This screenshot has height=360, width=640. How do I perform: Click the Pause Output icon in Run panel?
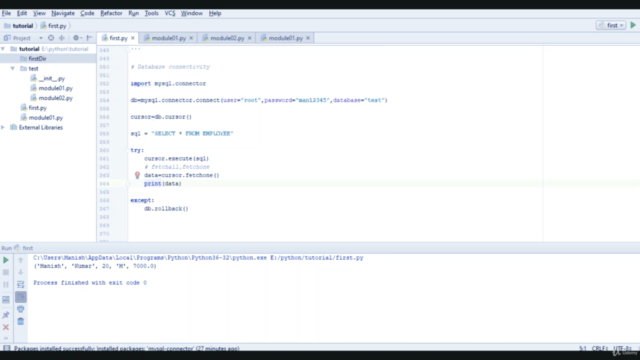(6, 284)
